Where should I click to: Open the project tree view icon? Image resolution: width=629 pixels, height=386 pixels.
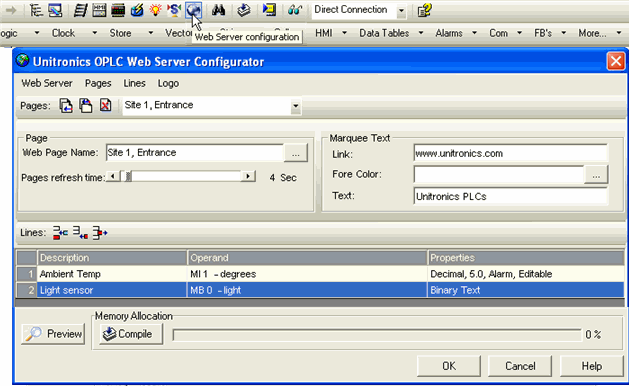tap(36, 10)
